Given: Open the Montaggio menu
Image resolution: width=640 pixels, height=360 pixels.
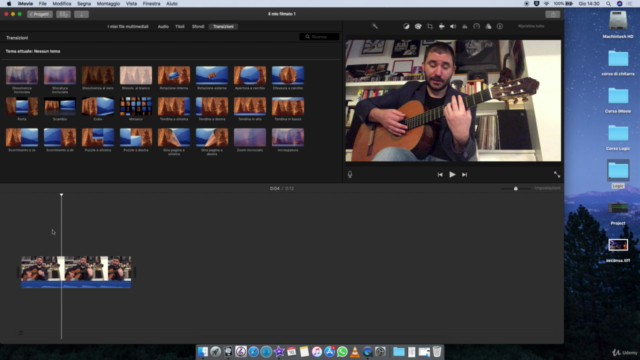Looking at the screenshot, I should click(x=108, y=4).
